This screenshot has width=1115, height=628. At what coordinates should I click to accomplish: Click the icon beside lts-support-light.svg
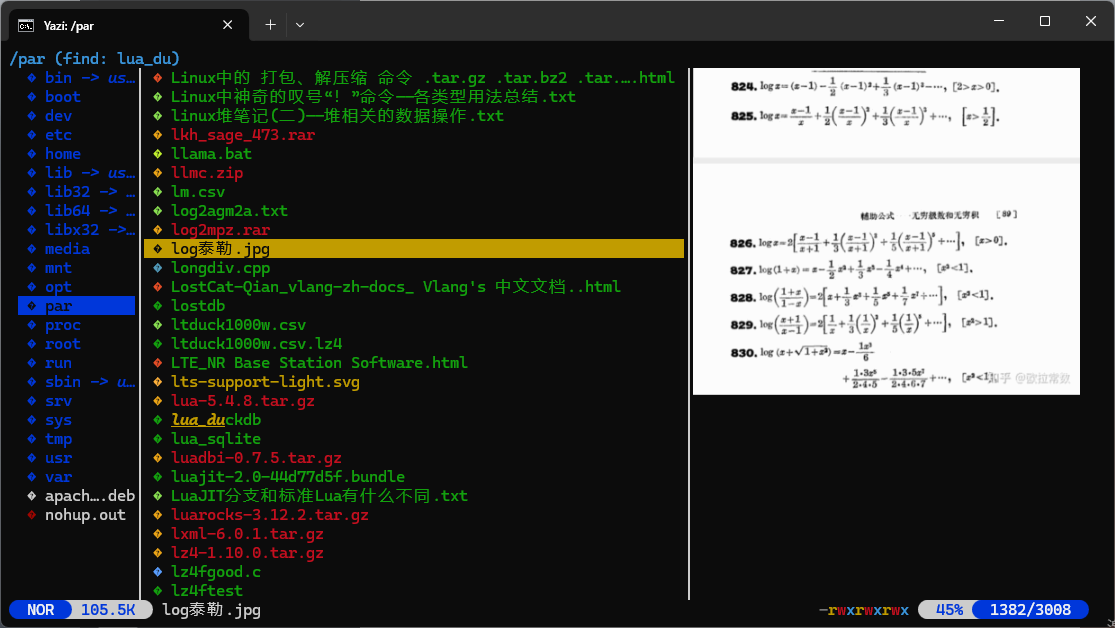[x=158, y=382]
